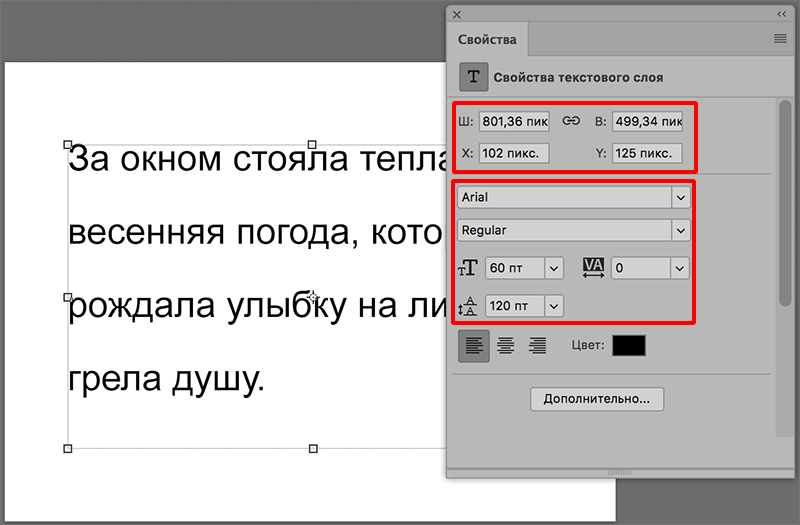The height and width of the screenshot is (525, 800).
Task: Click the font size TT icon
Action: pyautogui.click(x=468, y=268)
